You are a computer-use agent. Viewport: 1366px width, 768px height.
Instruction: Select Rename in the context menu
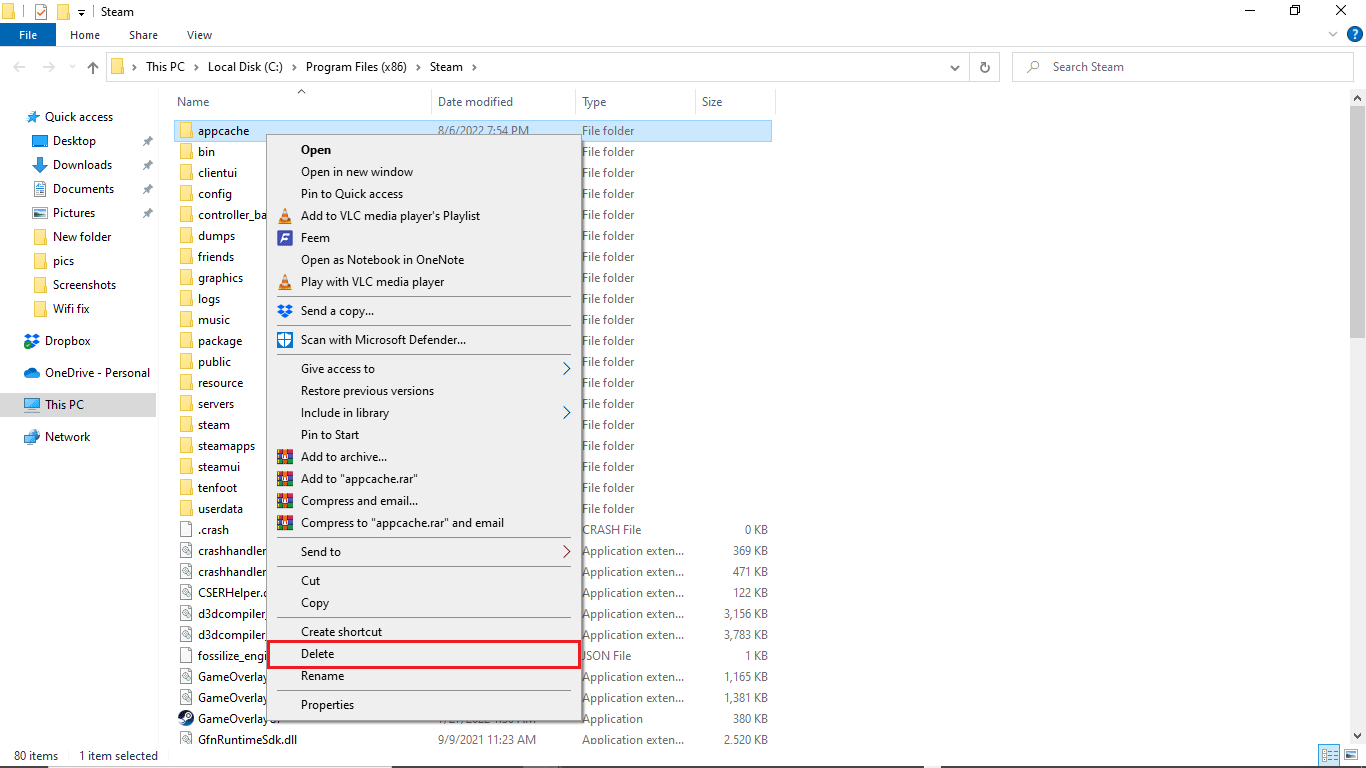point(424,676)
